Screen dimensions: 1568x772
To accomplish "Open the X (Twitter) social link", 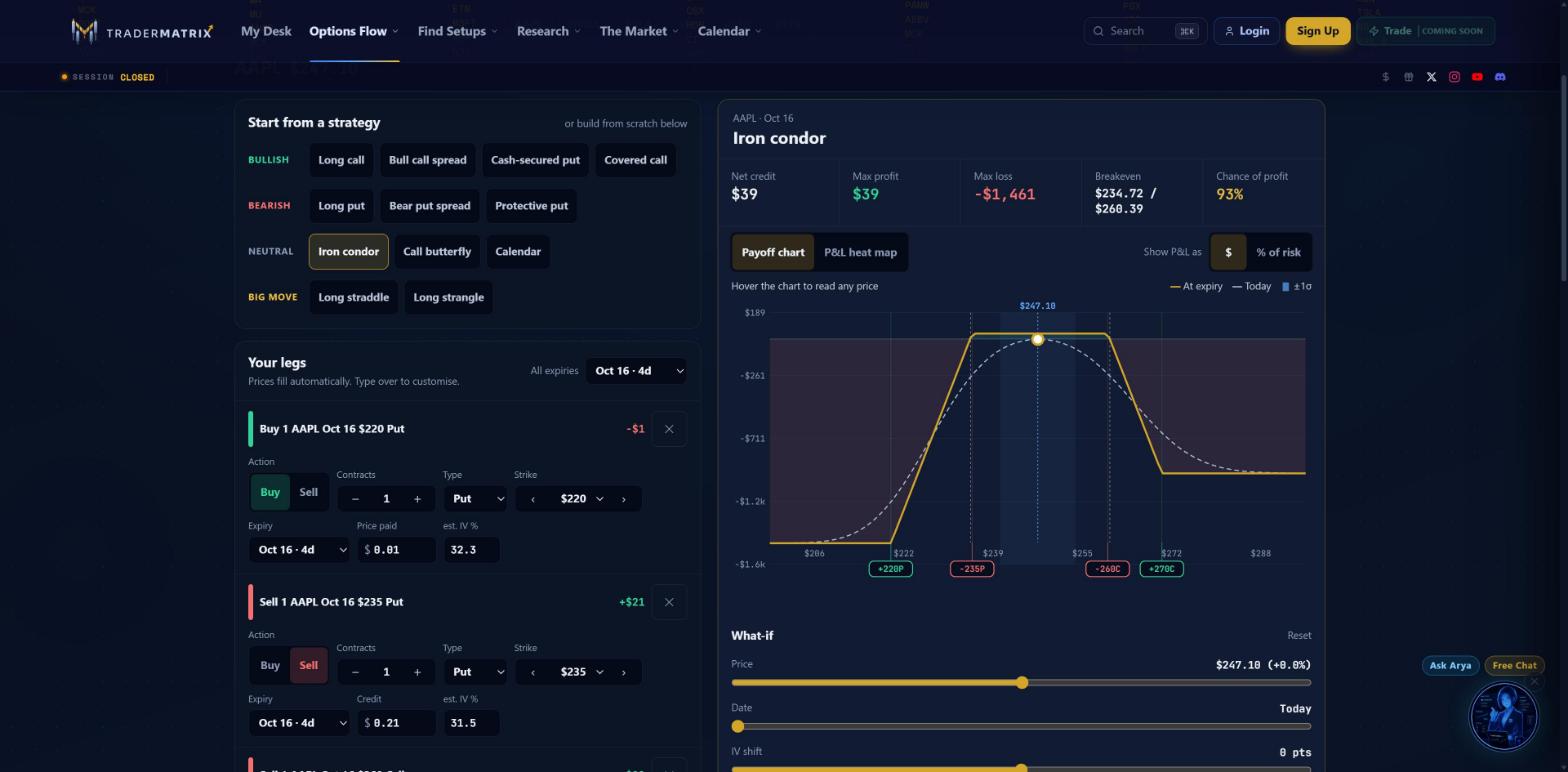I will [x=1431, y=77].
